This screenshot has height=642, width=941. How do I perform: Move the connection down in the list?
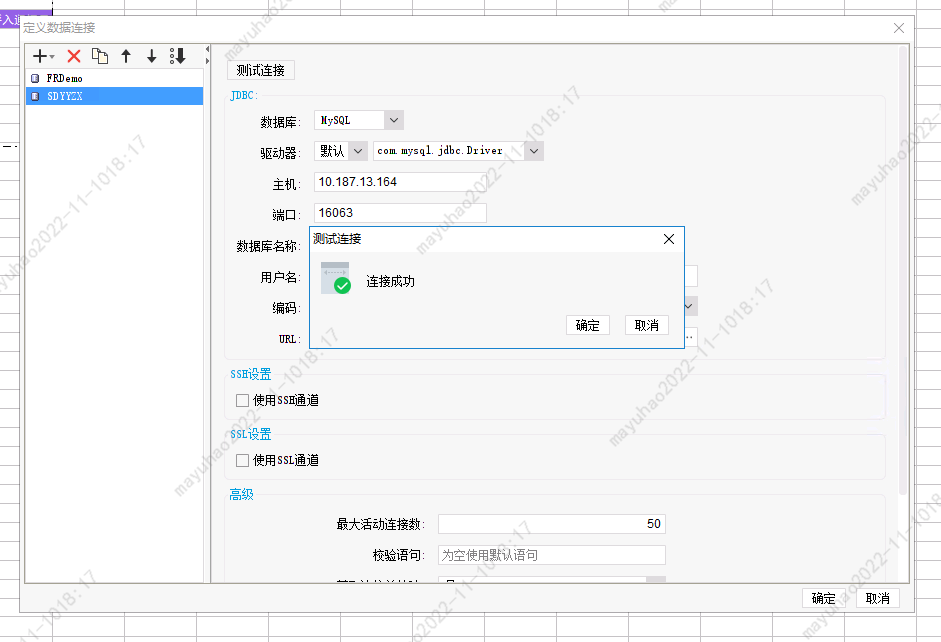coord(152,56)
